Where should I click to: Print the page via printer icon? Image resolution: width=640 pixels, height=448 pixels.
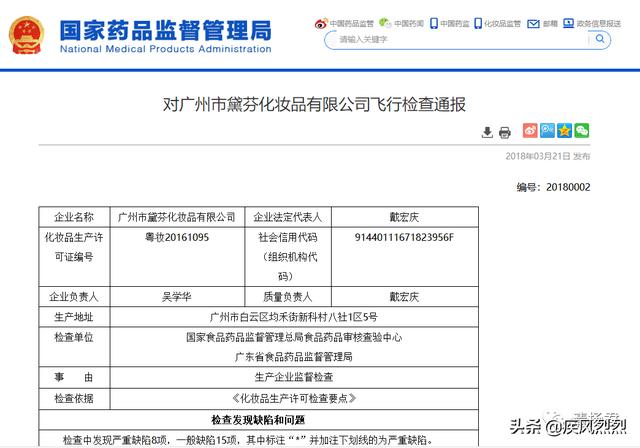(x=505, y=133)
